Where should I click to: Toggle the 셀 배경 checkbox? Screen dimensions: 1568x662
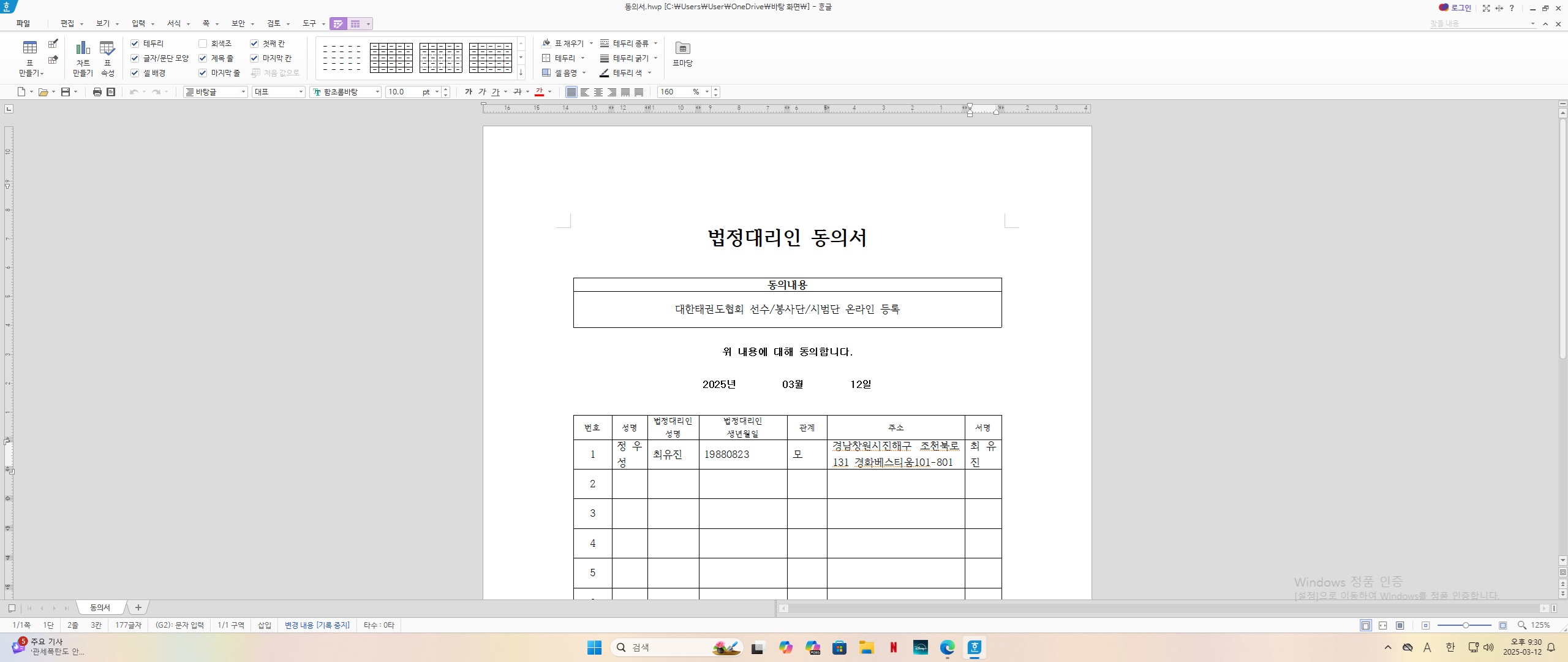[135, 73]
